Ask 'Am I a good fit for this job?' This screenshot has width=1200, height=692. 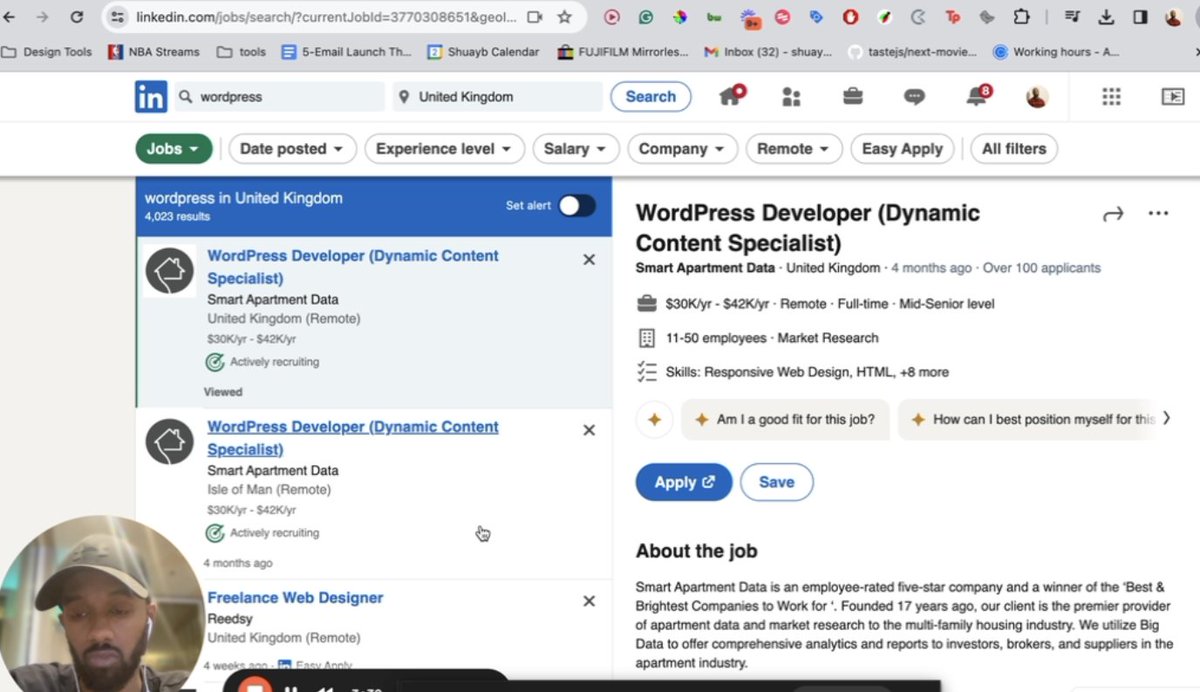(x=785, y=420)
